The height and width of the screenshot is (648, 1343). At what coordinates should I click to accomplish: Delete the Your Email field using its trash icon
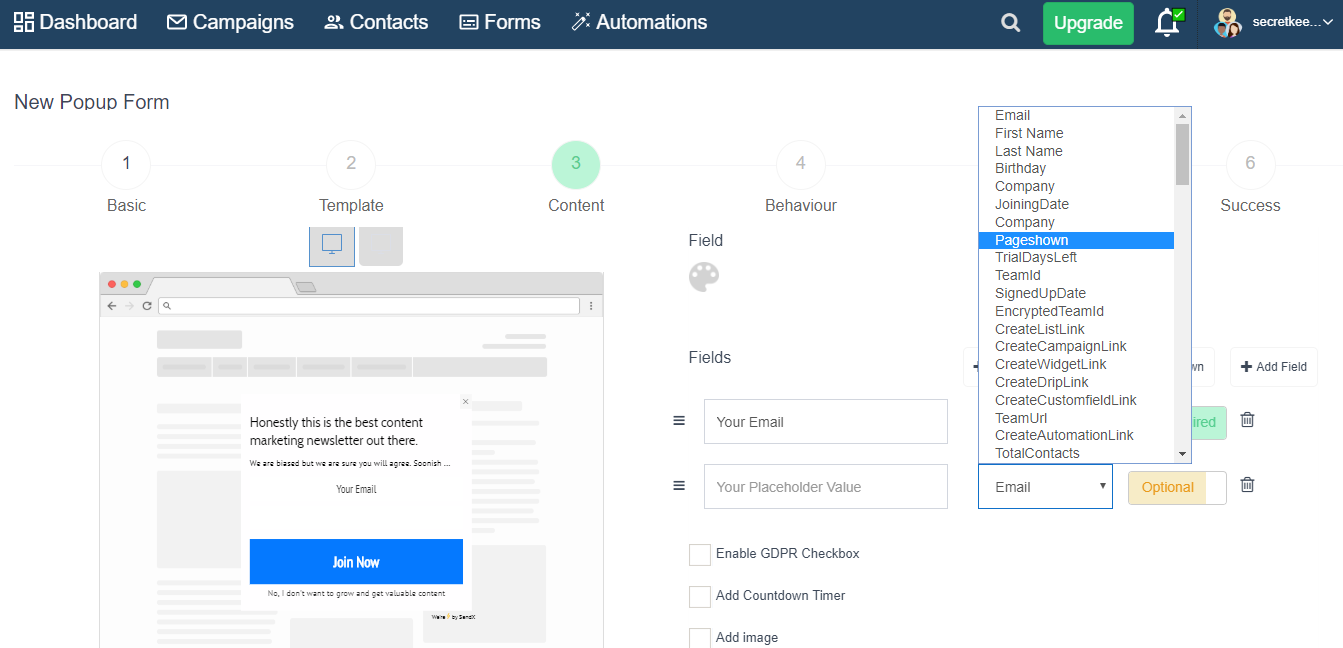[x=1247, y=420]
